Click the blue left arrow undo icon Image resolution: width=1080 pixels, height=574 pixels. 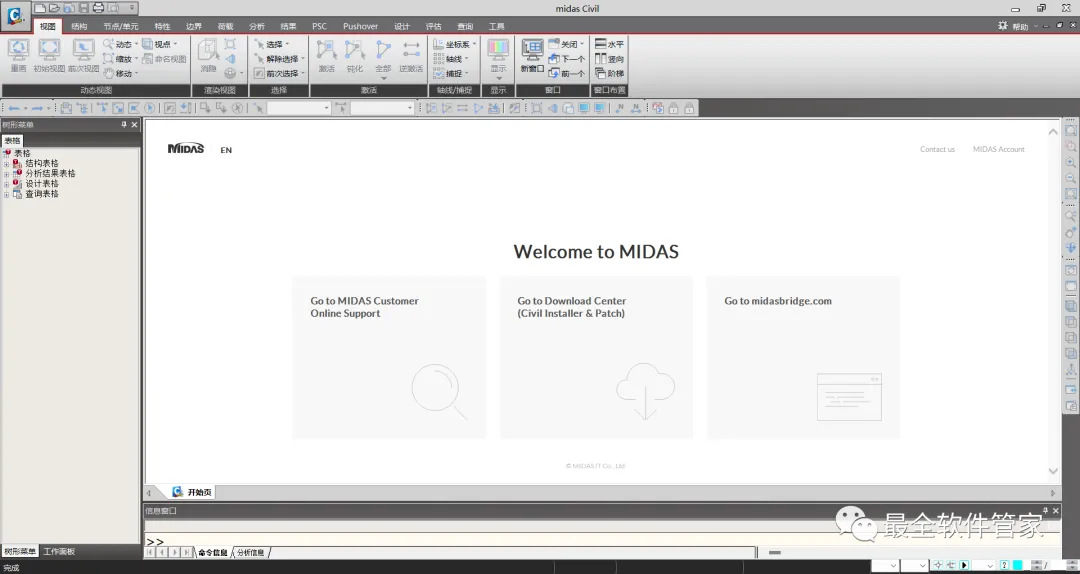coord(14,108)
